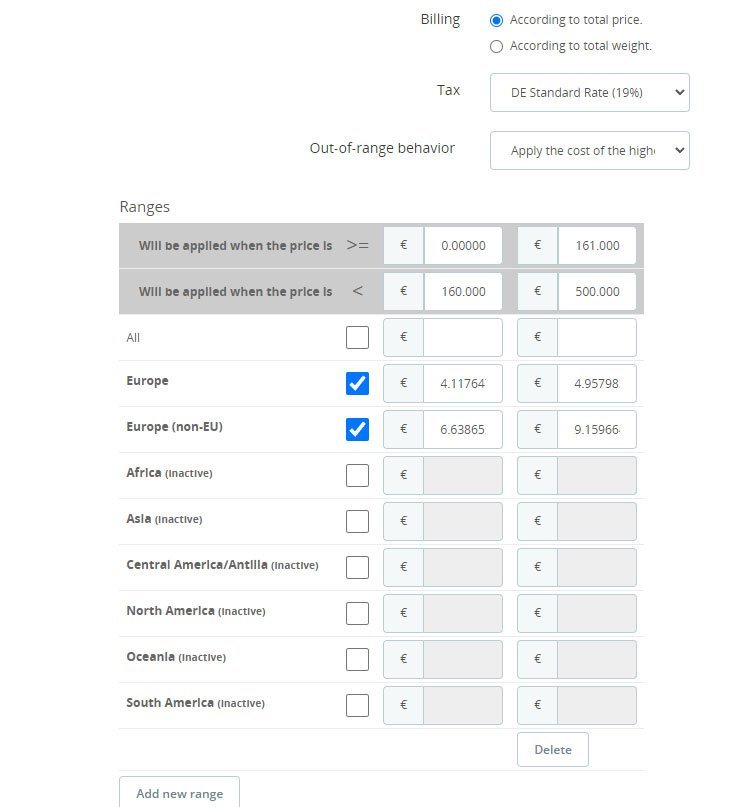Click the All price field in first range
733x807 pixels.
click(462, 338)
